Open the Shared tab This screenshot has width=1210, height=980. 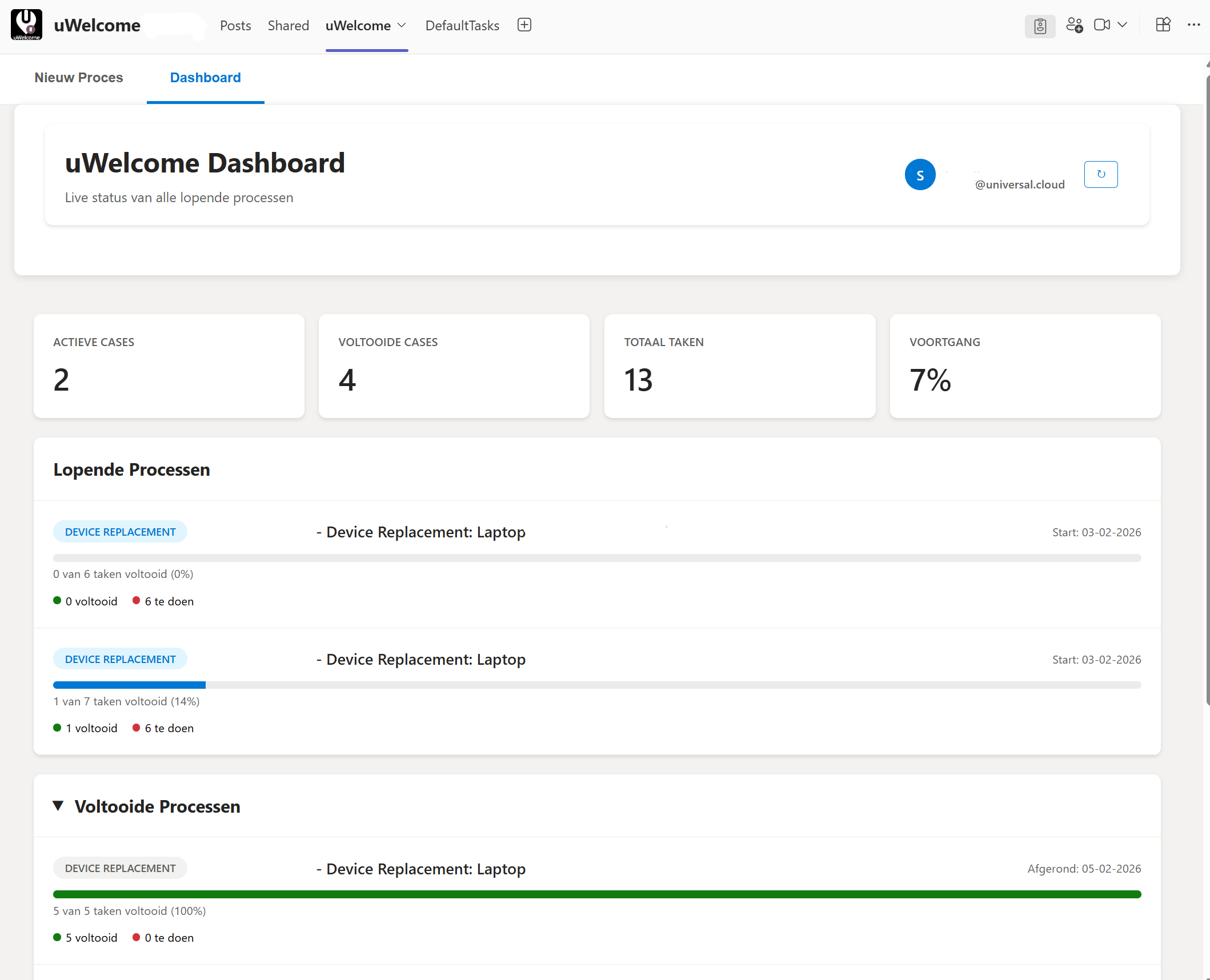pyautogui.click(x=288, y=26)
